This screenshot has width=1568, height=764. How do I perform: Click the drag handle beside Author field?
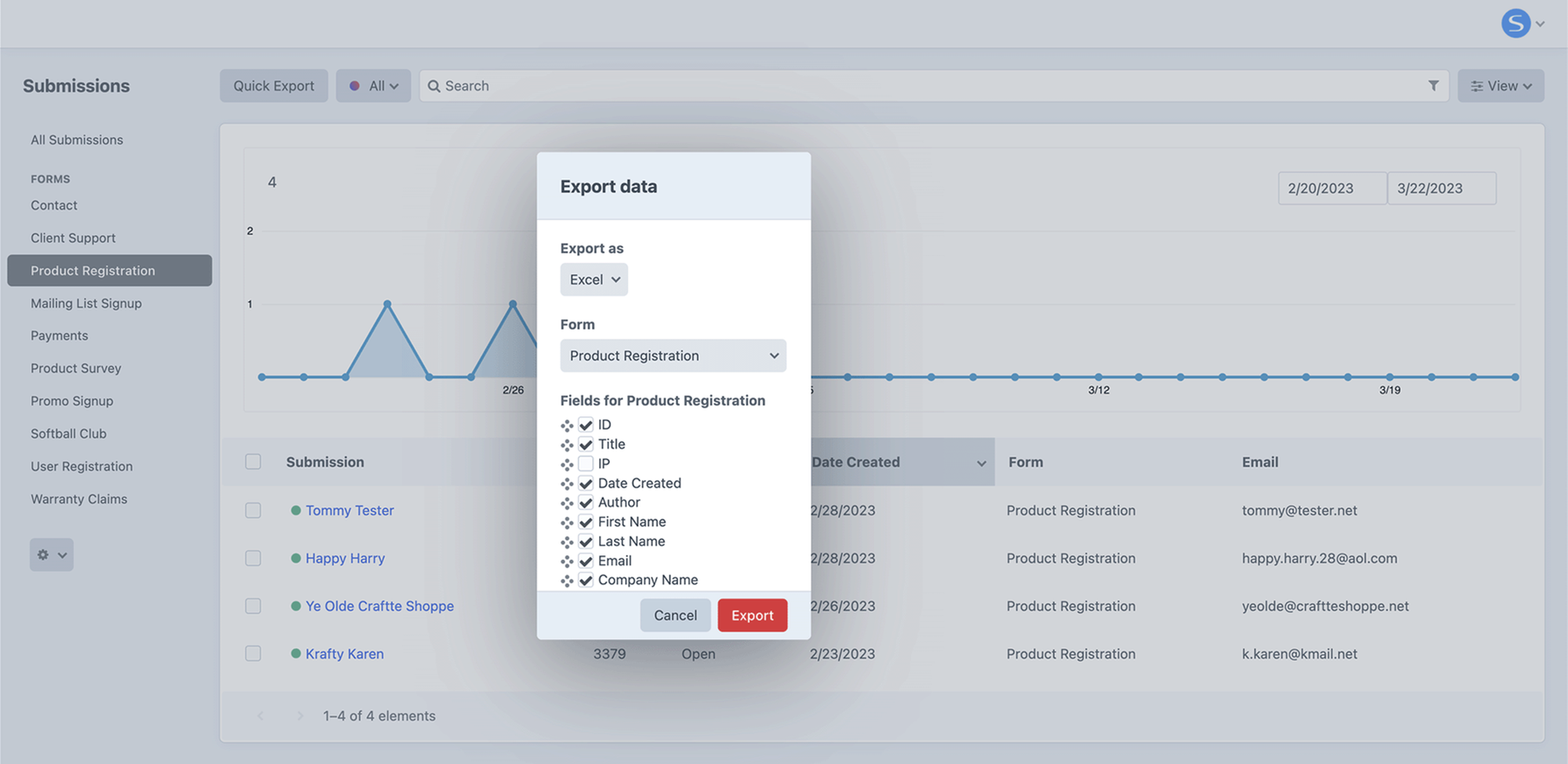click(x=567, y=503)
